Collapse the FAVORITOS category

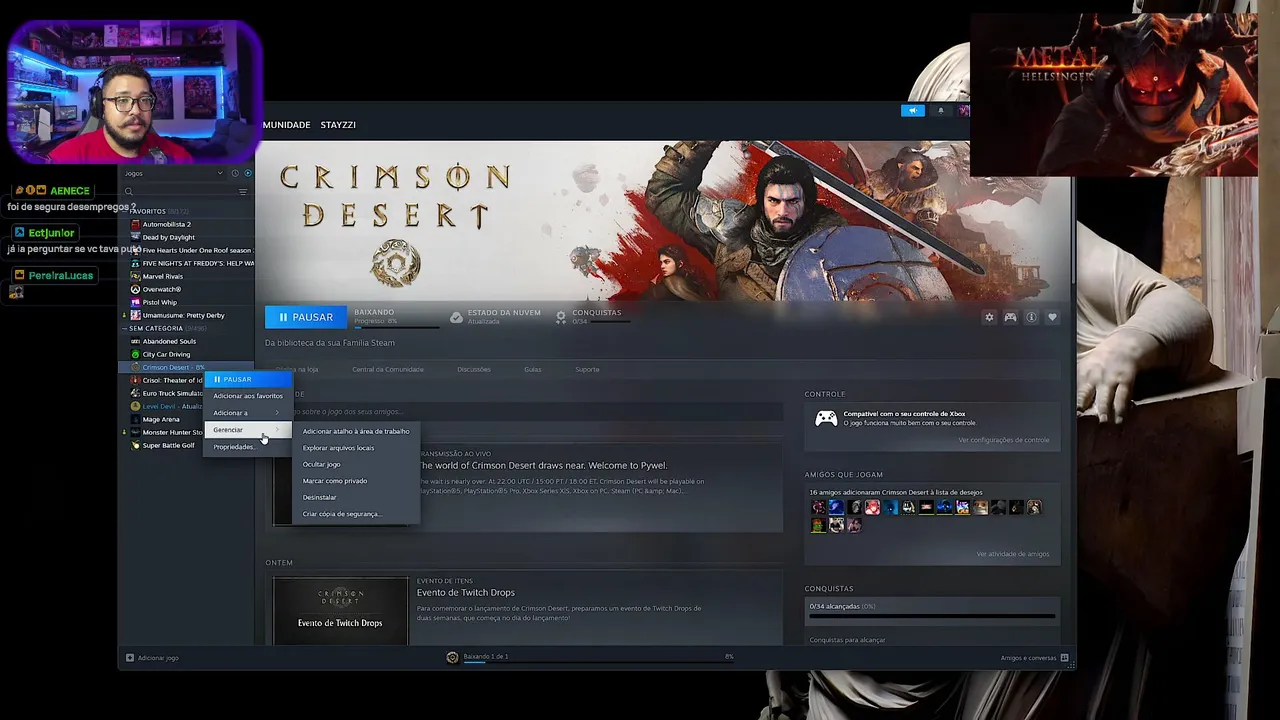tap(125, 211)
